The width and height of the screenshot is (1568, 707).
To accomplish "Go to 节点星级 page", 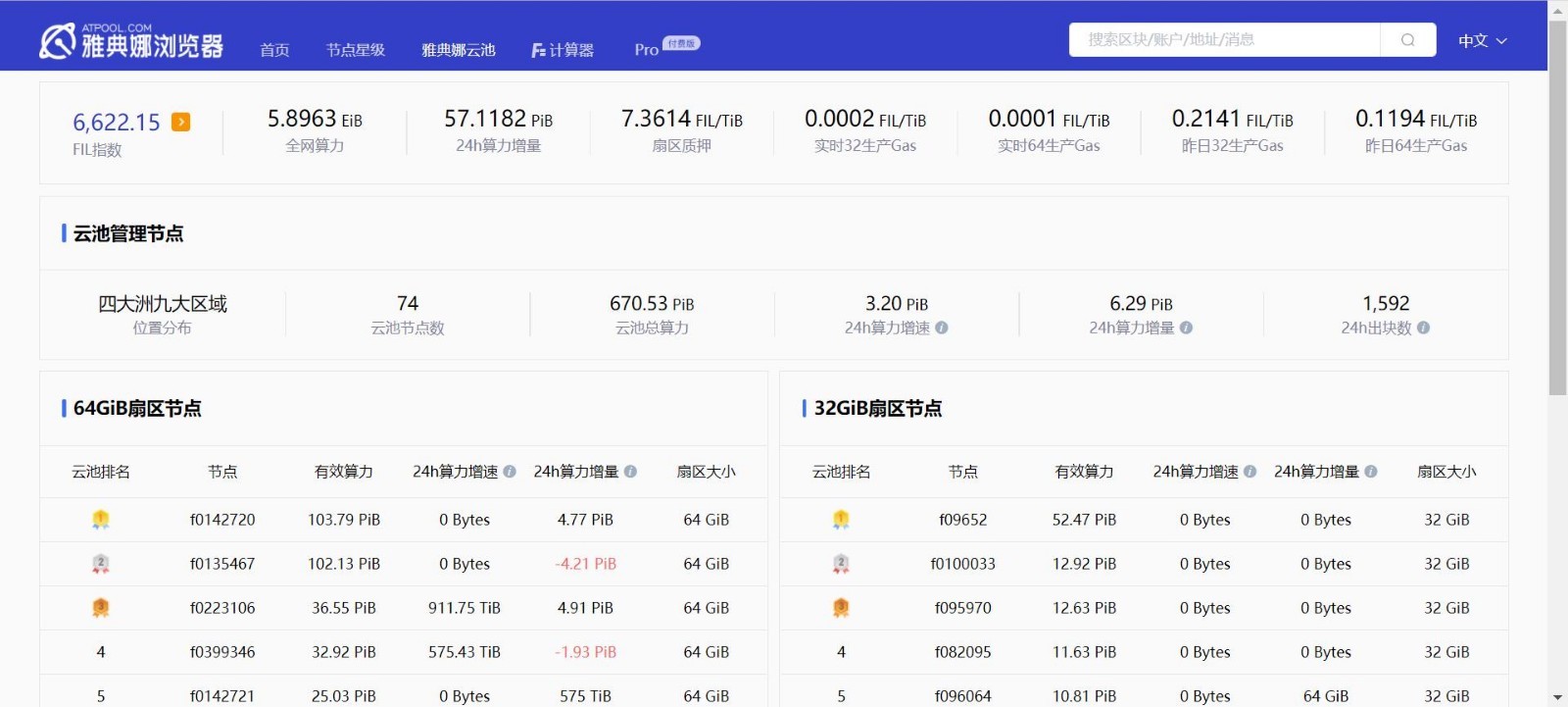I will point(355,50).
